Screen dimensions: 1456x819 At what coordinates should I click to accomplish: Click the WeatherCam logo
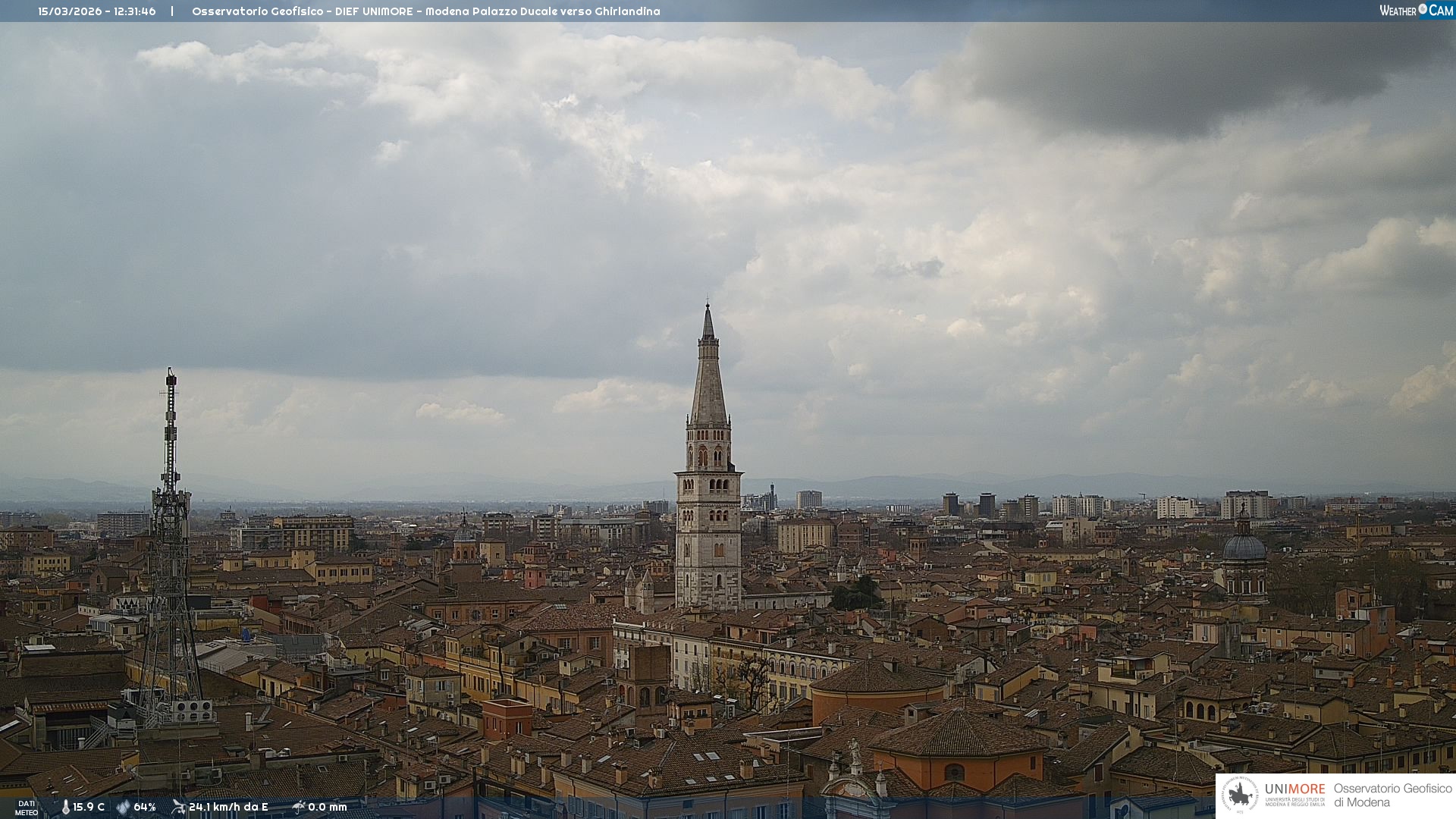click(1416, 11)
